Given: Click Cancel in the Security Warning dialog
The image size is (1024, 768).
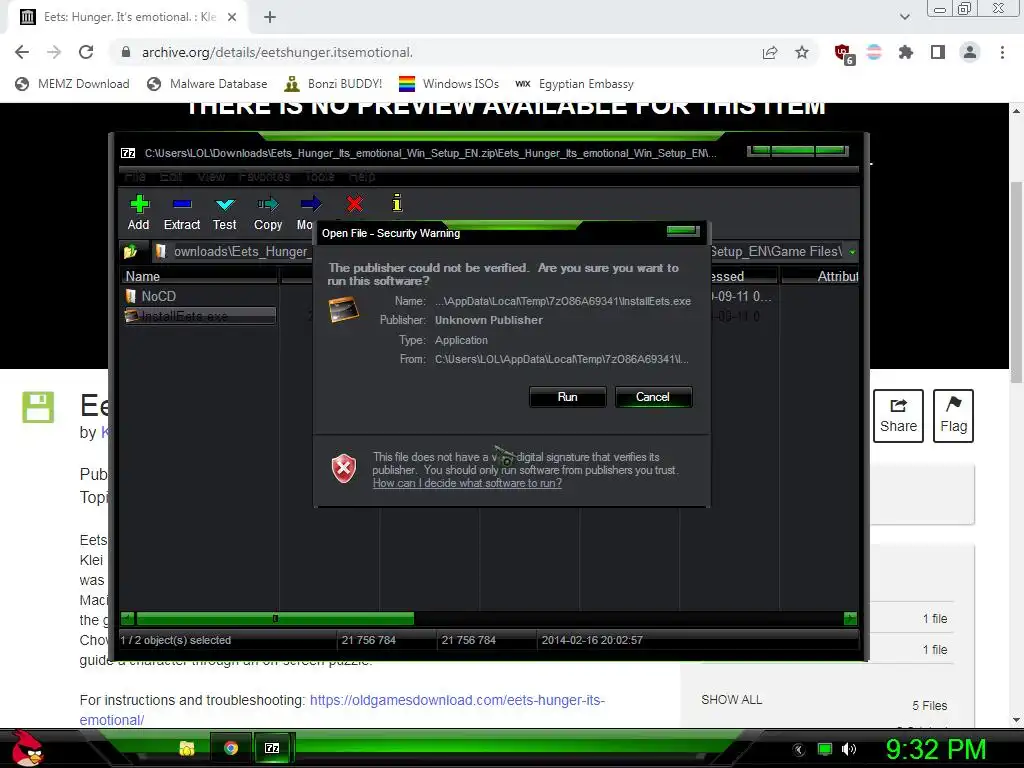Looking at the screenshot, I should (653, 397).
